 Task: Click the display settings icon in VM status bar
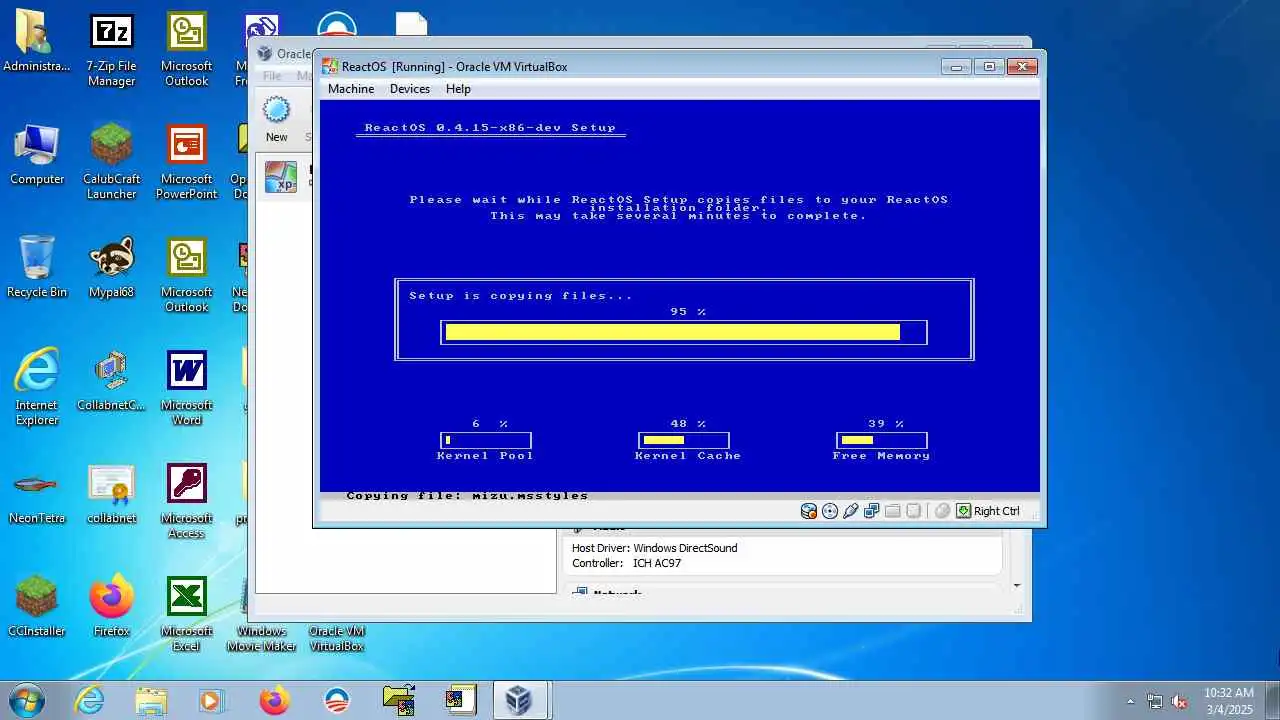point(913,511)
